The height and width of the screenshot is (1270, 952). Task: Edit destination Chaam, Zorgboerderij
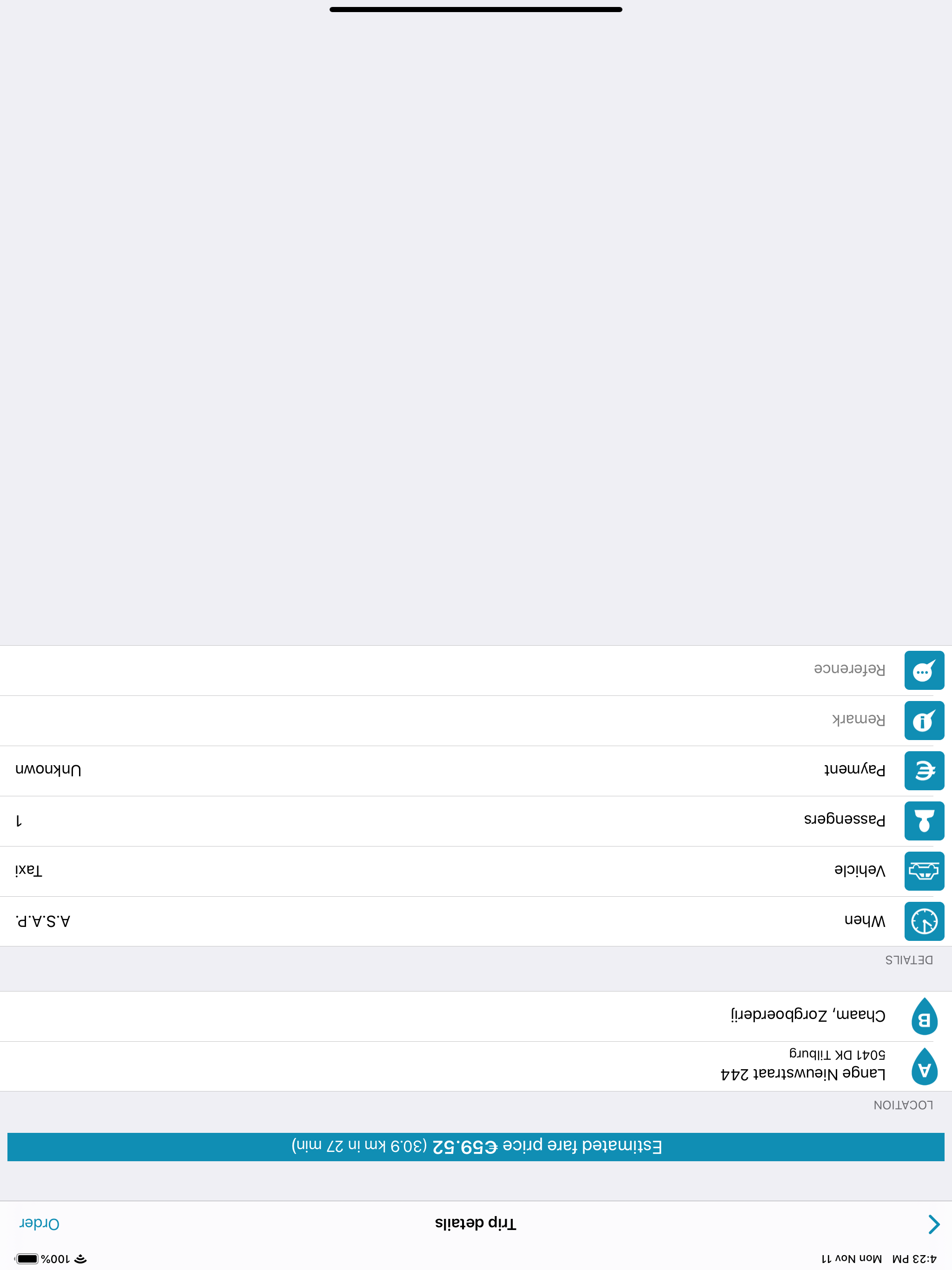point(476,1016)
